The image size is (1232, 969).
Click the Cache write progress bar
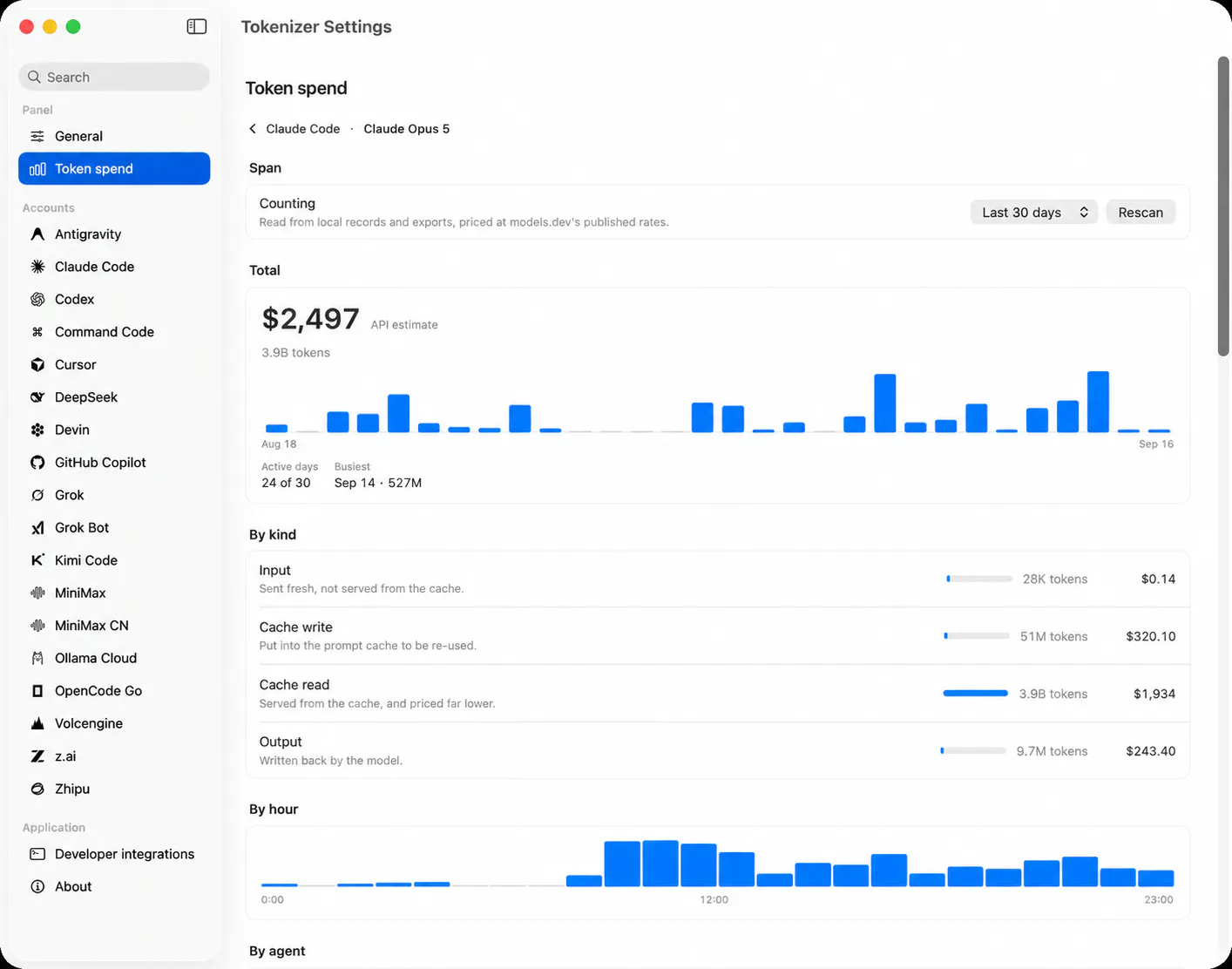[977, 636]
